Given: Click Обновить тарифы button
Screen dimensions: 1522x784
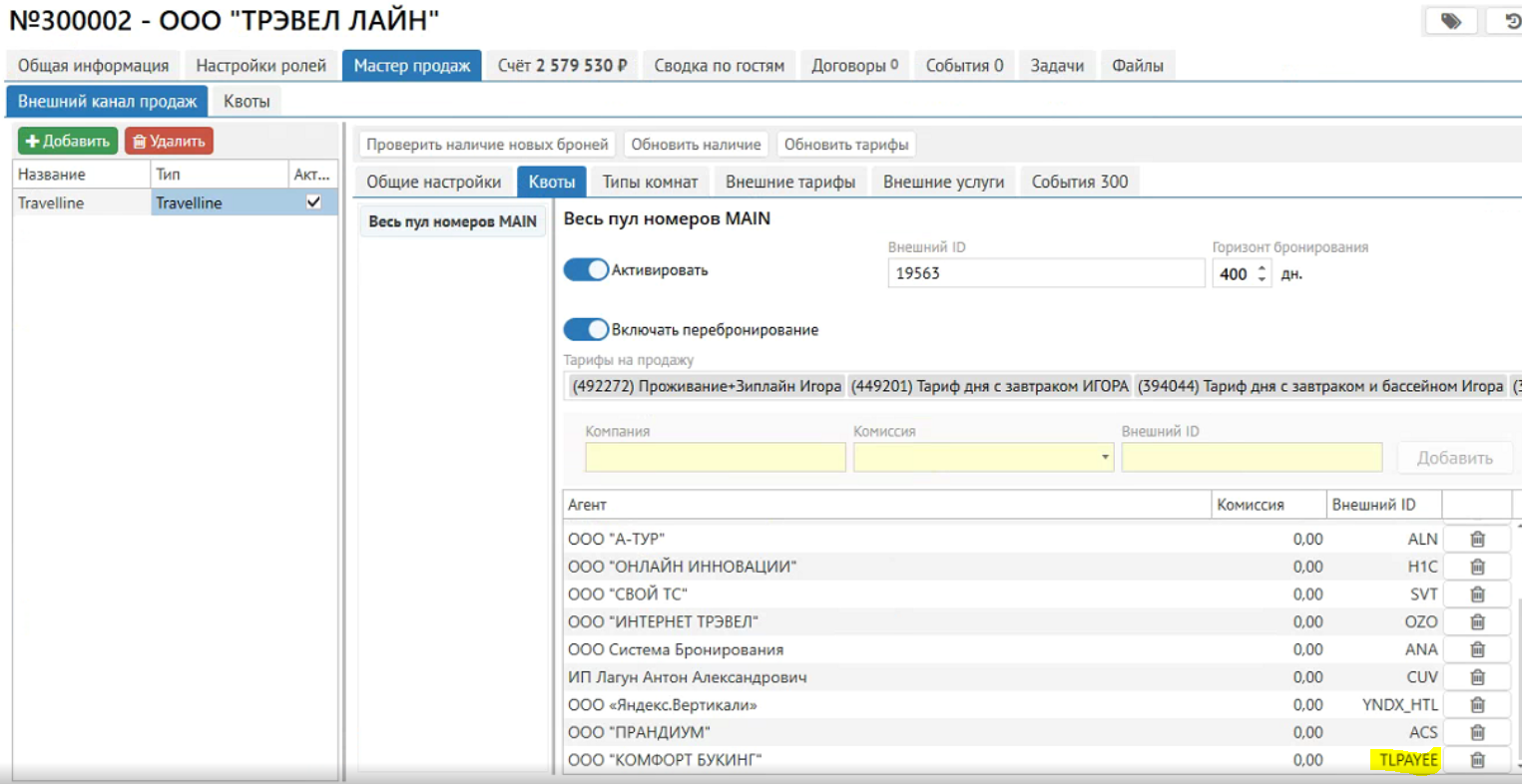Looking at the screenshot, I should pos(845,145).
